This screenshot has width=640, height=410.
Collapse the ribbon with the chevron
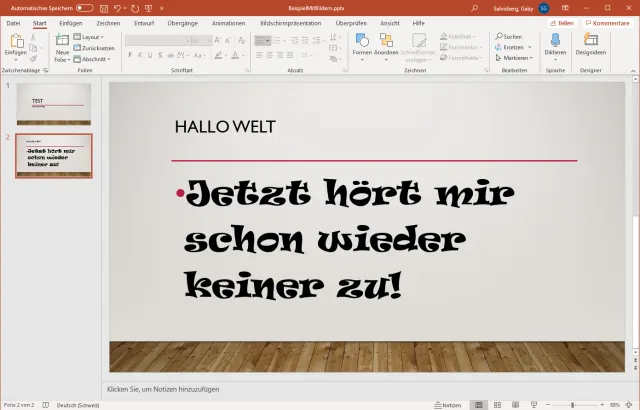pos(633,71)
